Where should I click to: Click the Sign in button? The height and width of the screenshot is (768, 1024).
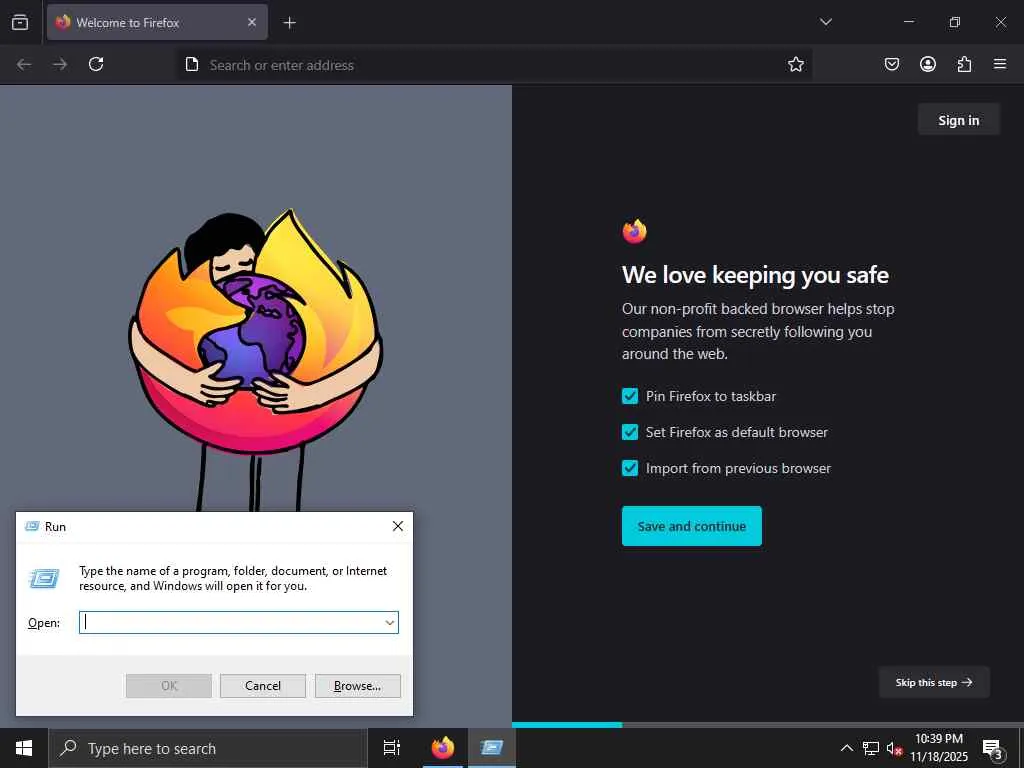(958, 120)
